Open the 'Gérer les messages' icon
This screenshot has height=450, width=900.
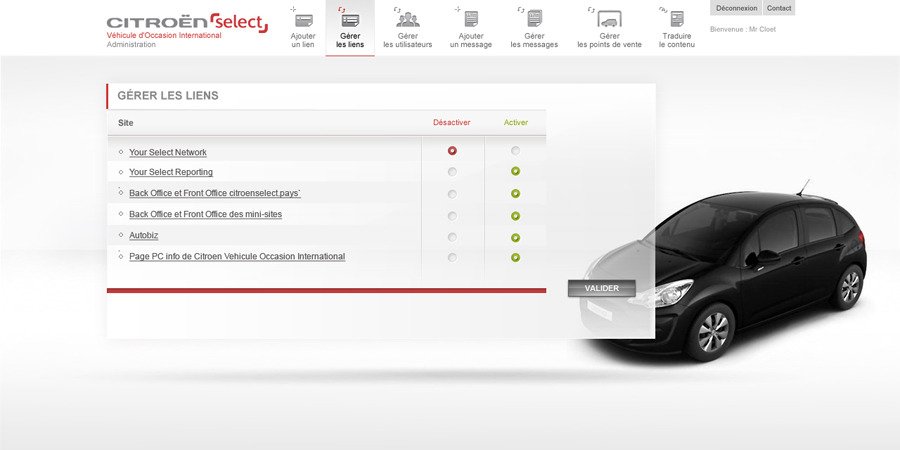(534, 19)
